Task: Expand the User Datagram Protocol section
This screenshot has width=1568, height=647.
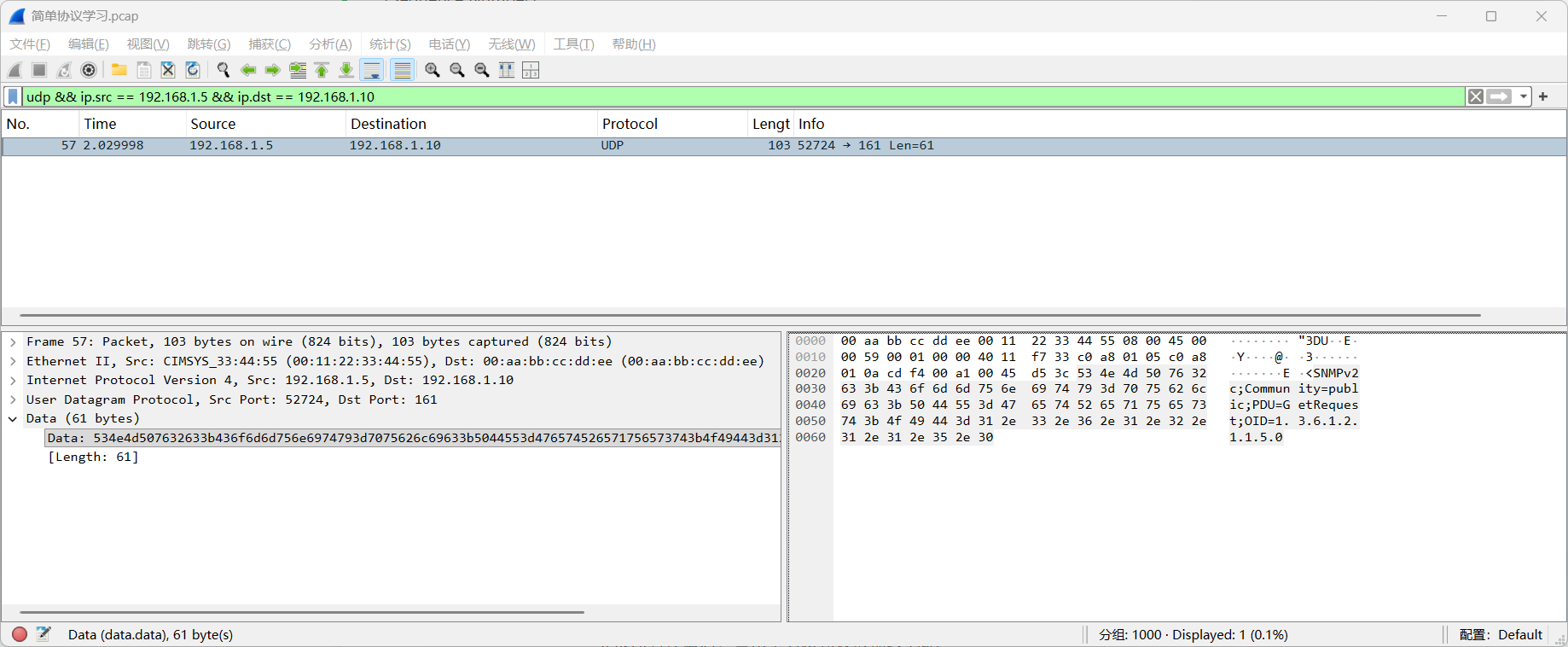Action: click(13, 399)
